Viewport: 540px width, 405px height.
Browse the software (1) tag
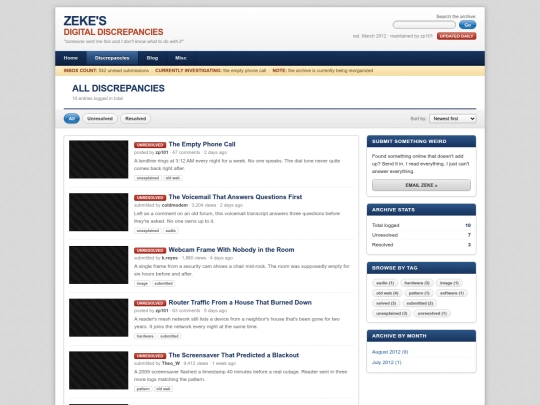pyautogui.click(x=452, y=293)
